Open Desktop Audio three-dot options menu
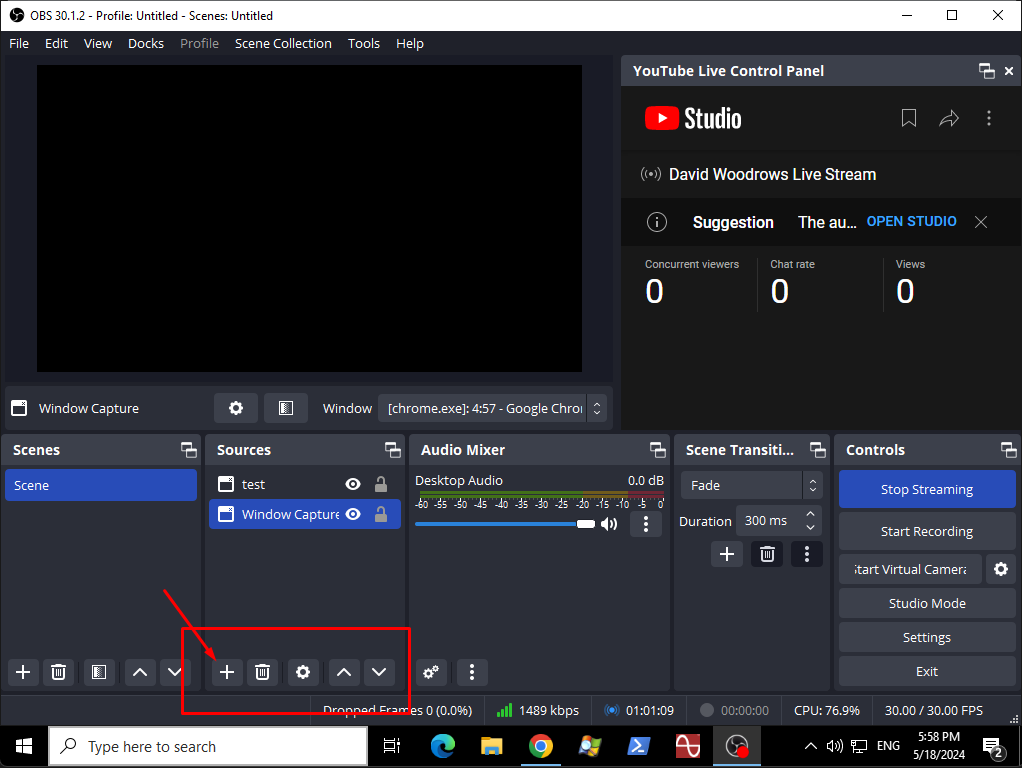 click(x=646, y=524)
